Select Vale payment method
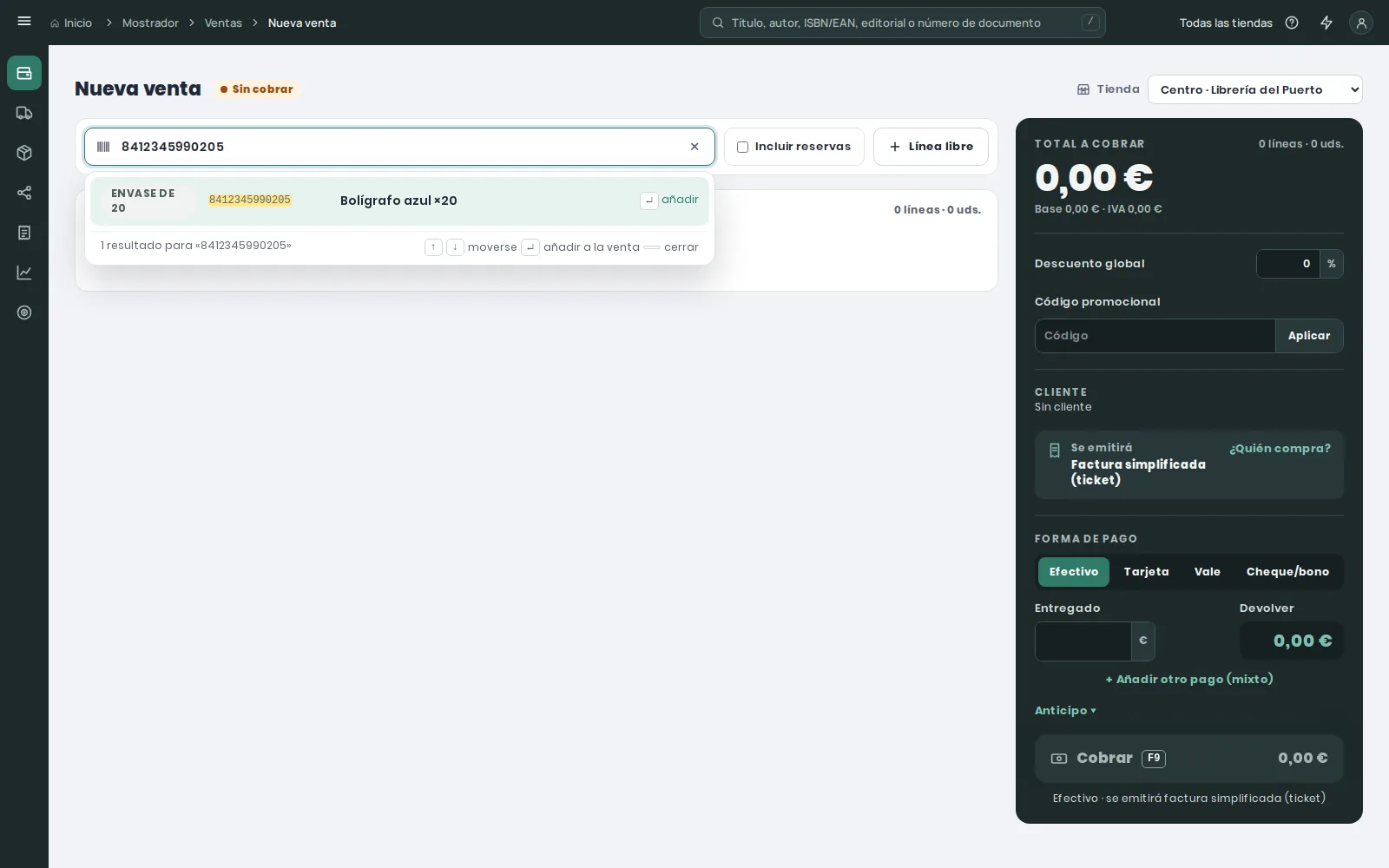Viewport: 1389px width, 868px height. click(1208, 572)
